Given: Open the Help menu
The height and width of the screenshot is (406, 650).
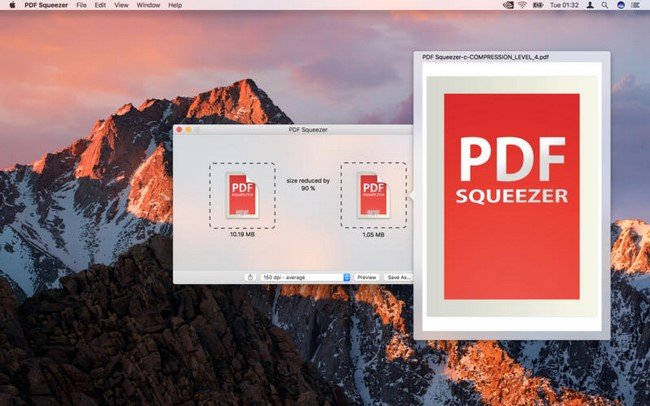Looking at the screenshot, I should pos(175,5).
